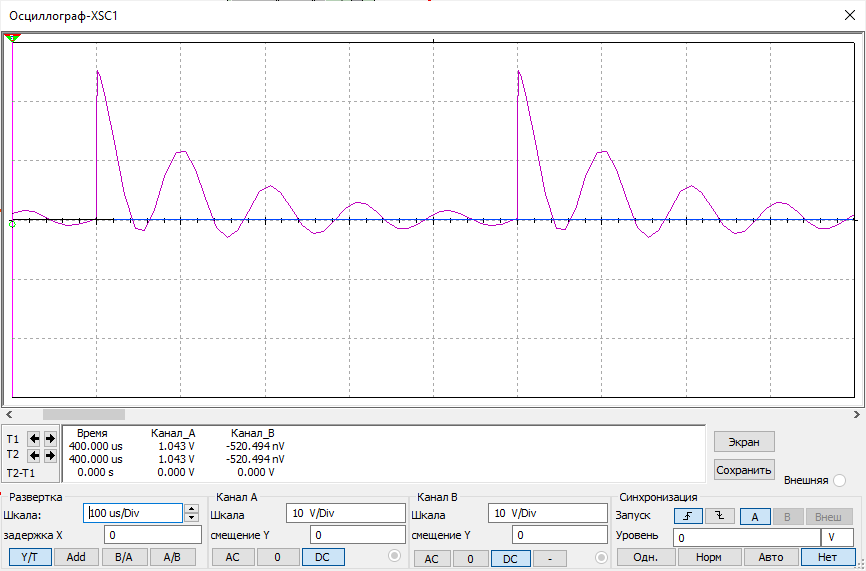Viewport: 866px width, 571px height.
Task: Decrease timebase scale with down stepper
Action: tap(191, 517)
